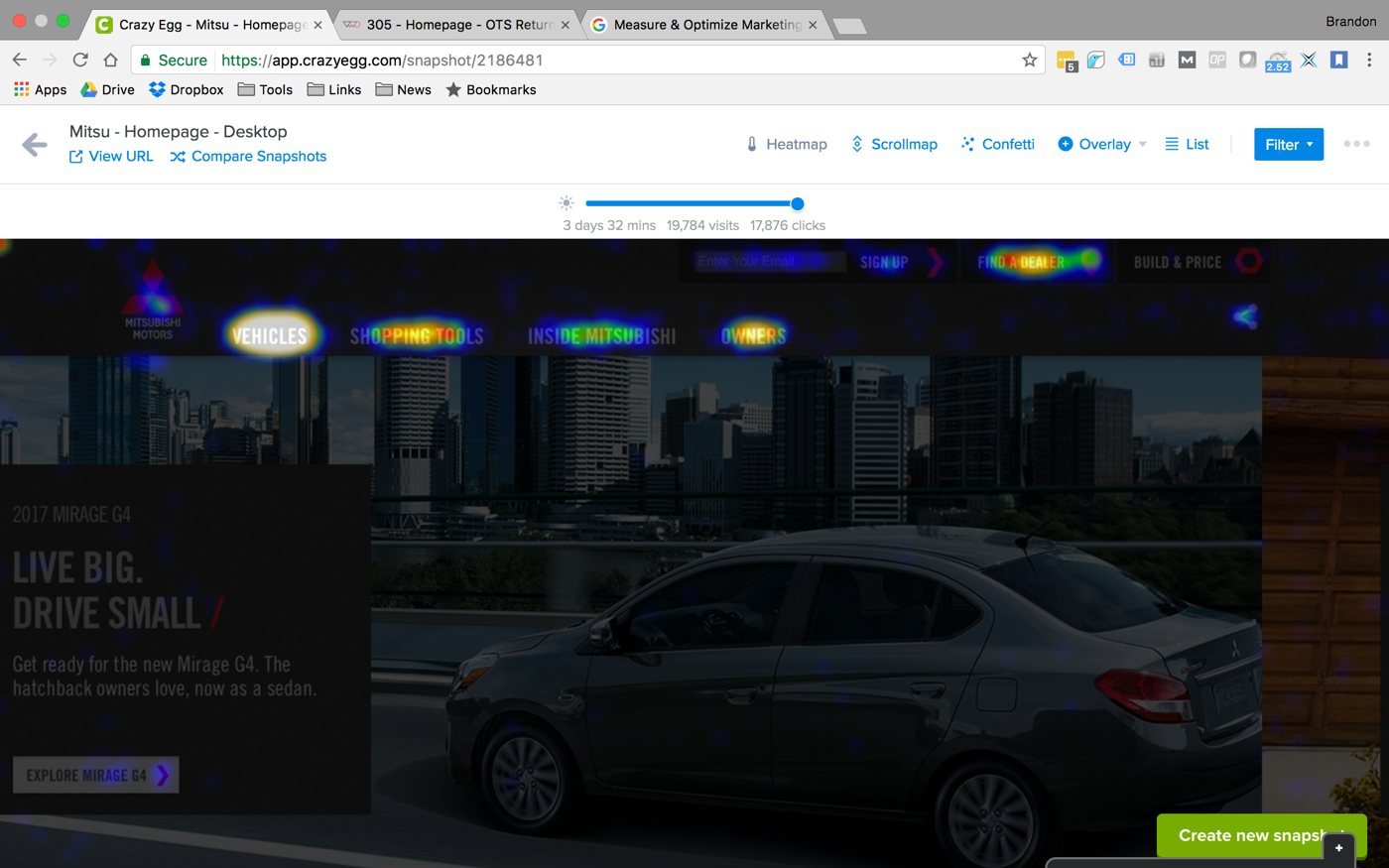Open the Dropbox bookmark

coord(187,89)
